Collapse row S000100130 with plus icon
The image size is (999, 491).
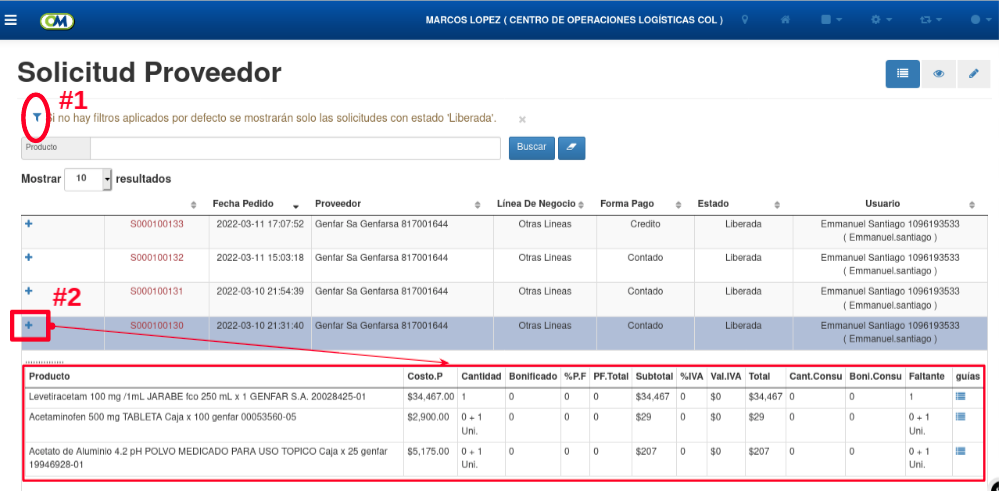[29, 325]
